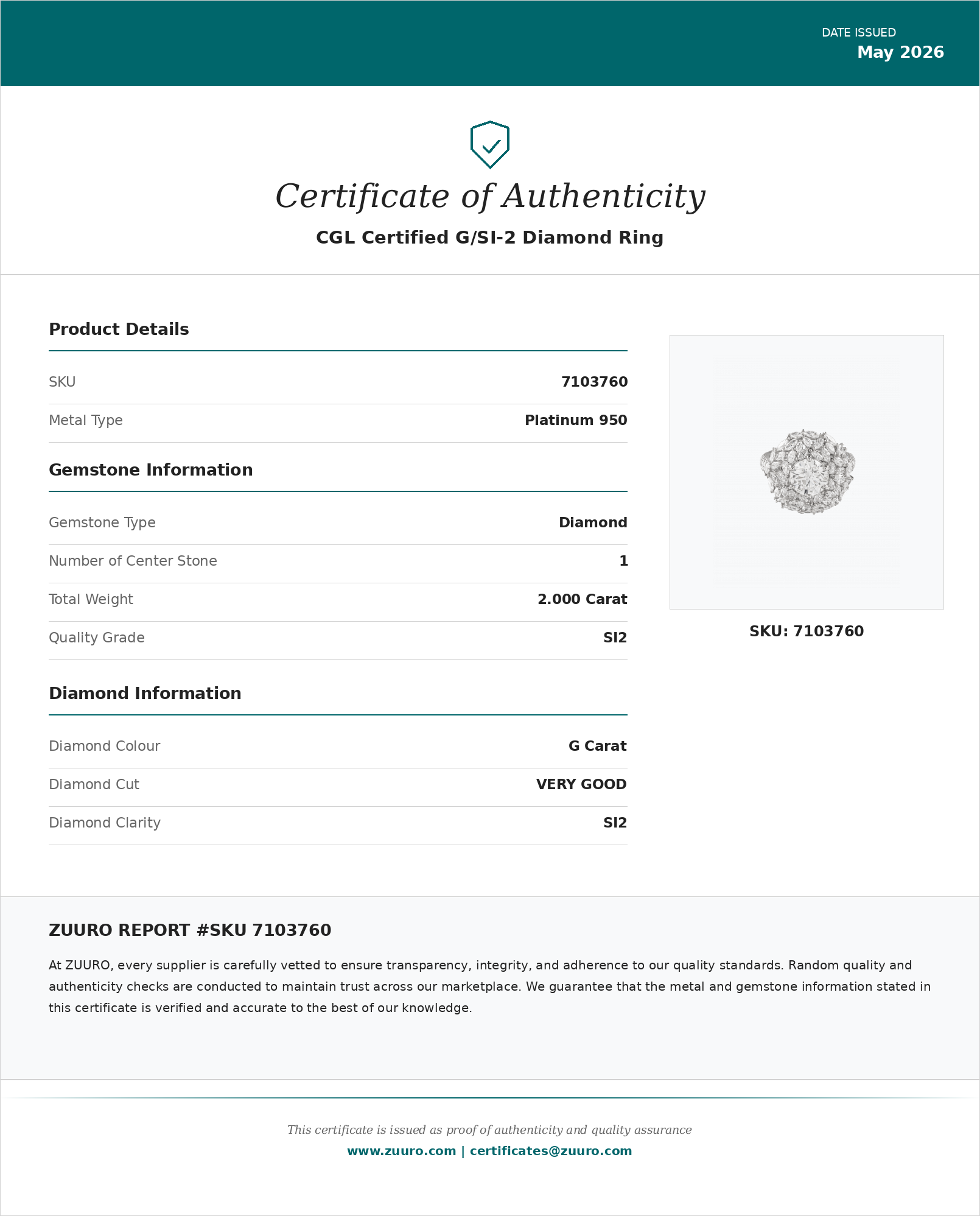Click 'SI2' in the Quality Grade row
980x1216 pixels.
[x=615, y=638]
